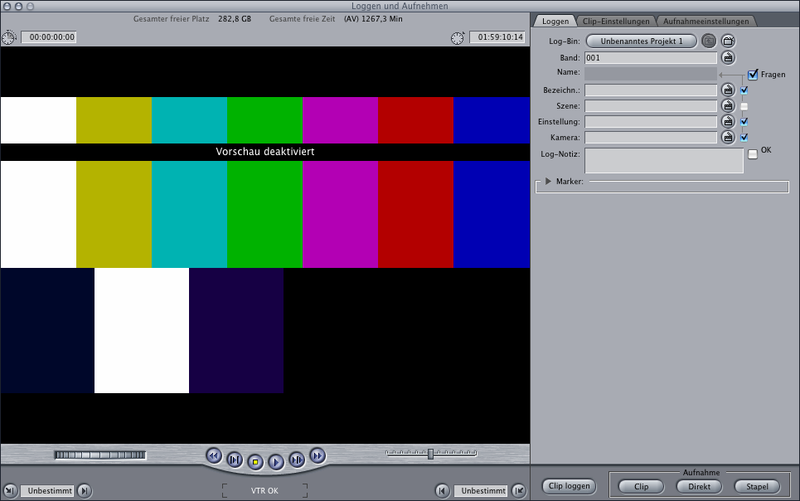The height and width of the screenshot is (501, 800).
Task: Start tape playback with the play button
Action: point(276,462)
